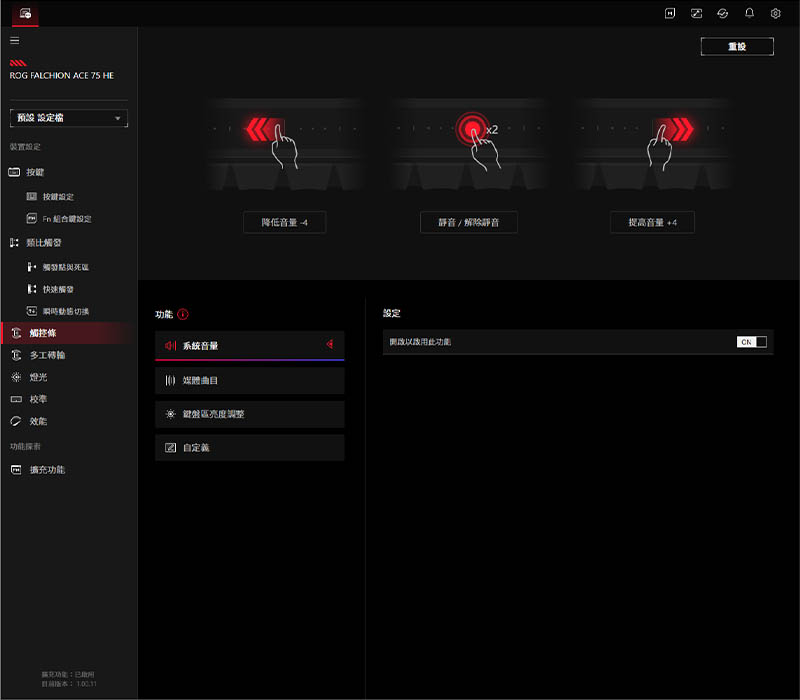The height and width of the screenshot is (700, 800).
Task: Open the 預設 設定檔 profile dropdown
Action: click(x=69, y=118)
